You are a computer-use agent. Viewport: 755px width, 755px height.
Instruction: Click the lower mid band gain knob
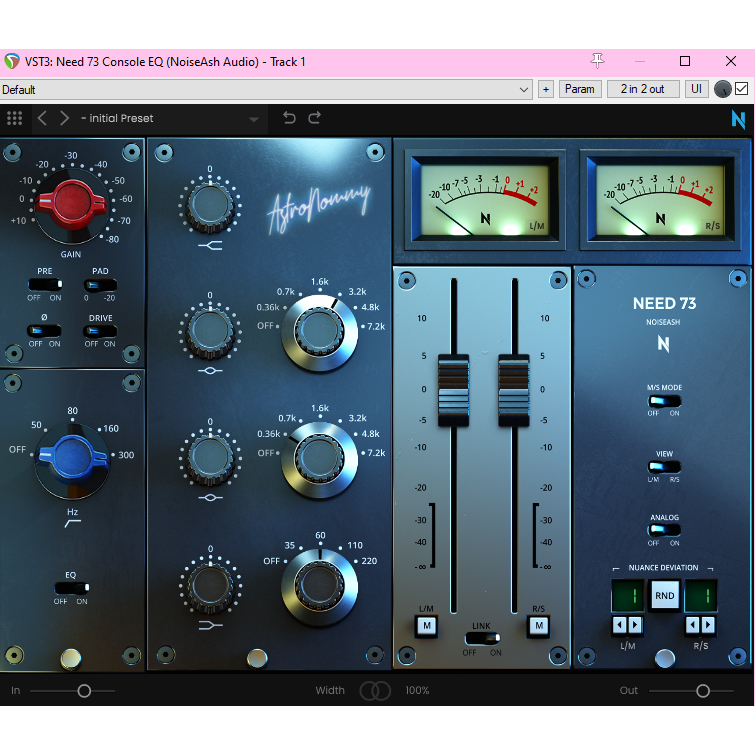click(210, 458)
